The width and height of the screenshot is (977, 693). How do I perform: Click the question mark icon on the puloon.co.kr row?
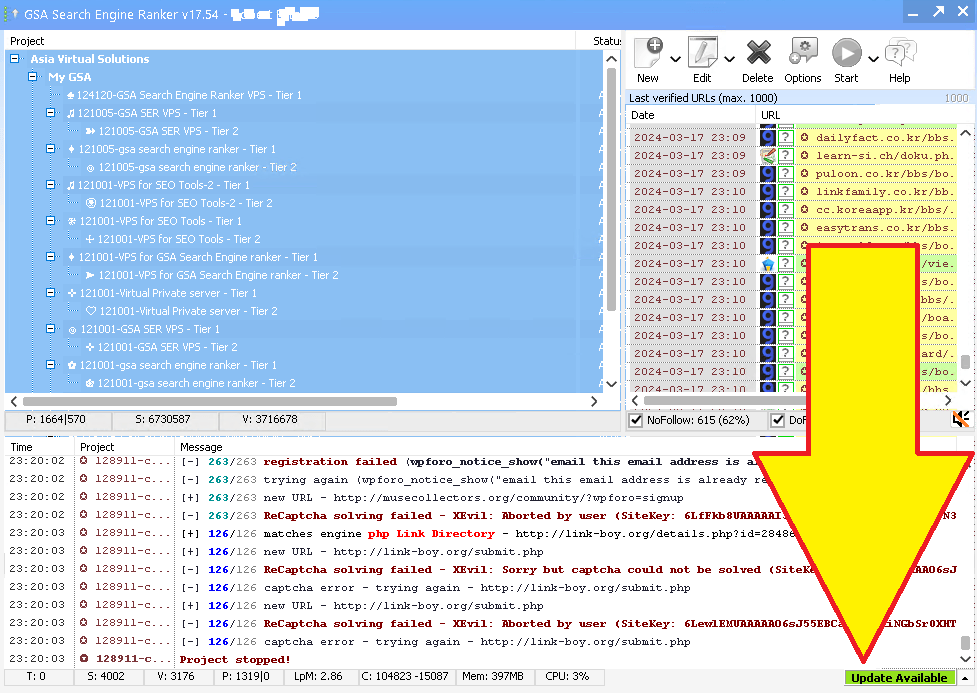786,174
